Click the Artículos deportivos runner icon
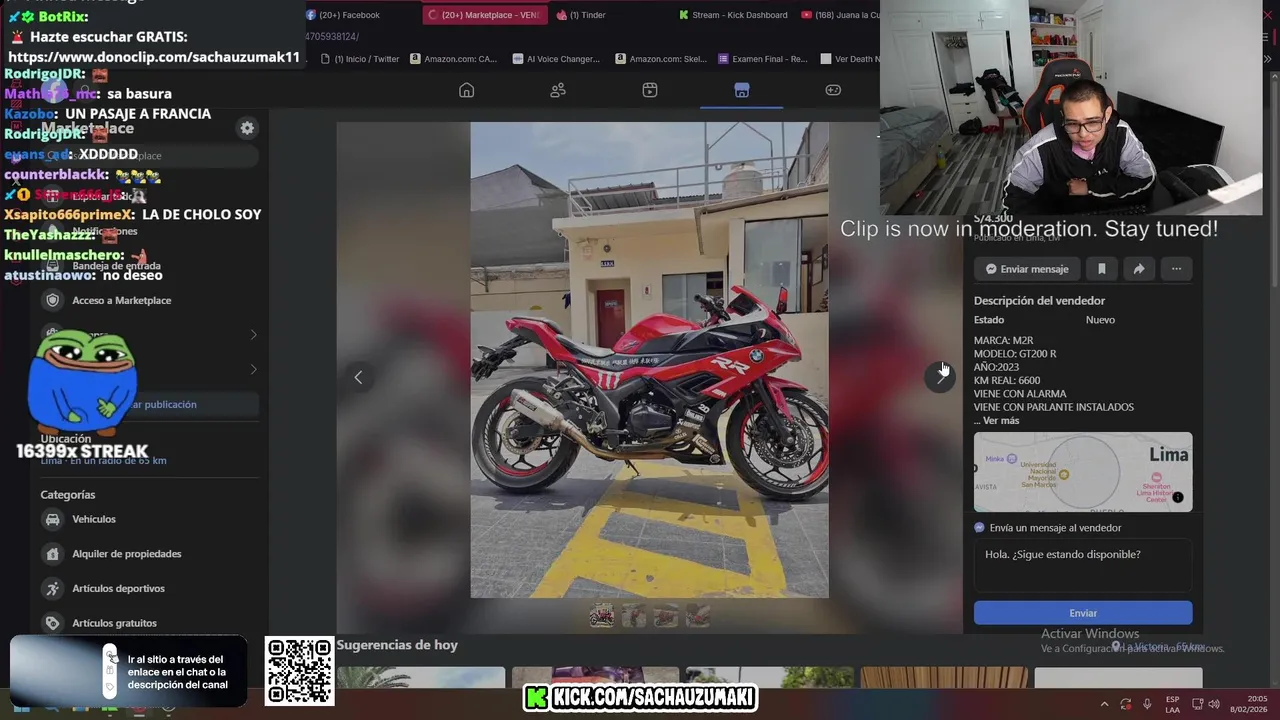The image size is (1280, 720). point(52,588)
